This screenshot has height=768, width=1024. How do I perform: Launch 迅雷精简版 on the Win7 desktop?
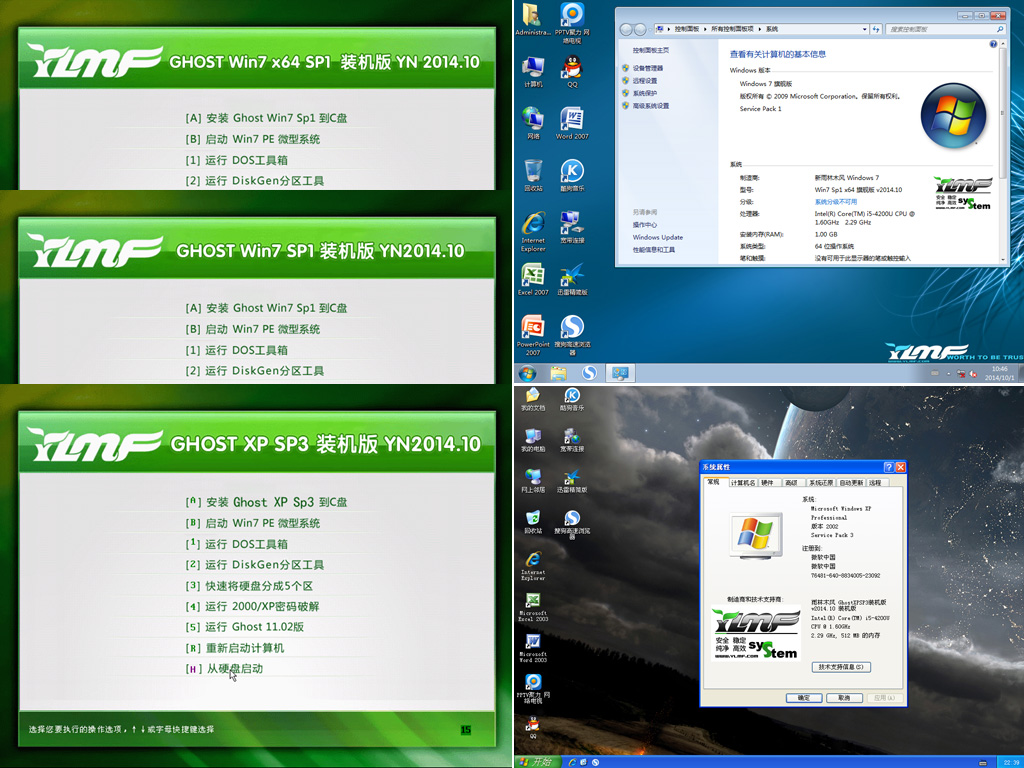tap(572, 279)
